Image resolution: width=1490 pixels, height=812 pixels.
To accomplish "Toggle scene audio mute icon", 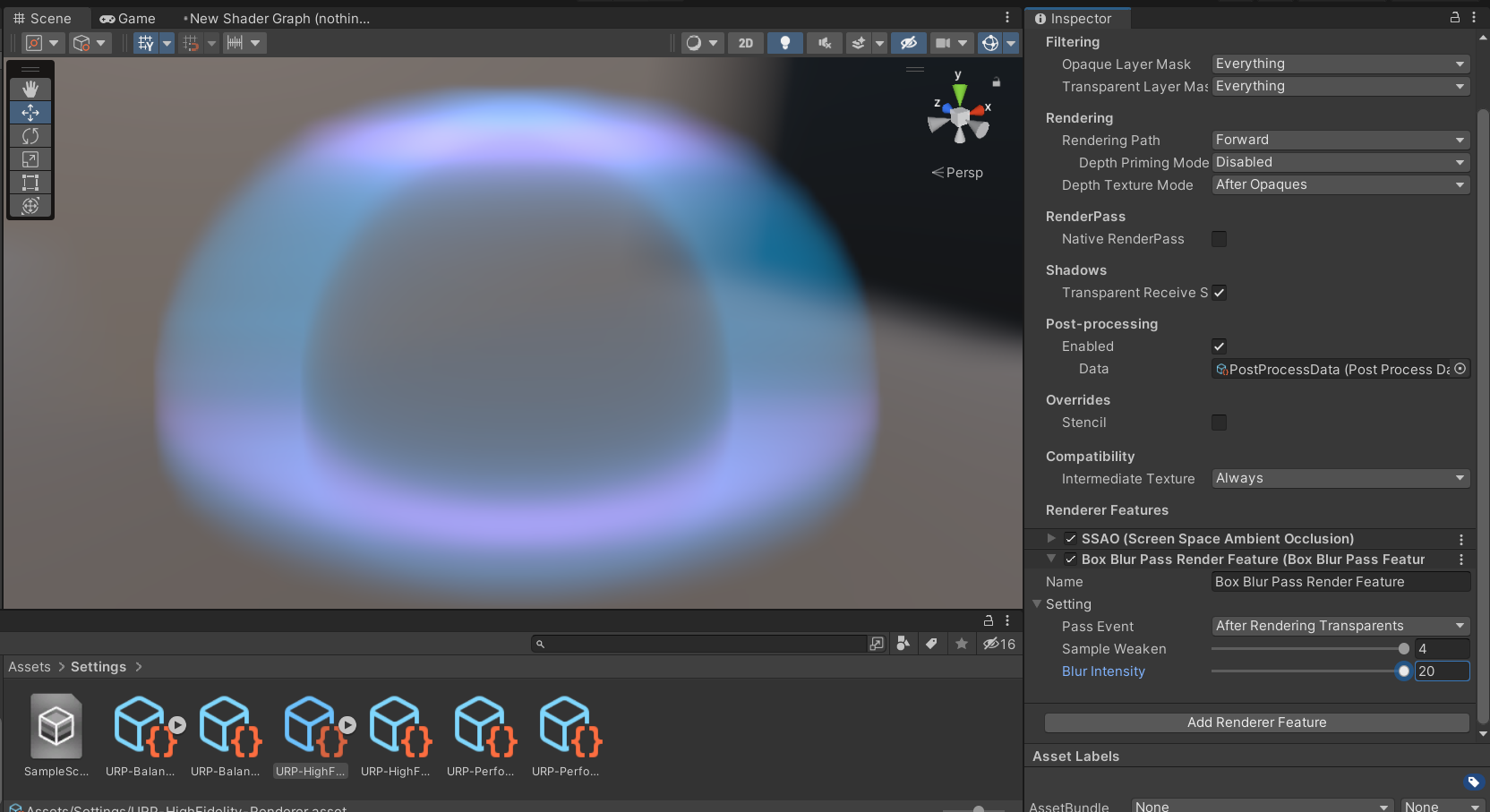I will pos(825,43).
